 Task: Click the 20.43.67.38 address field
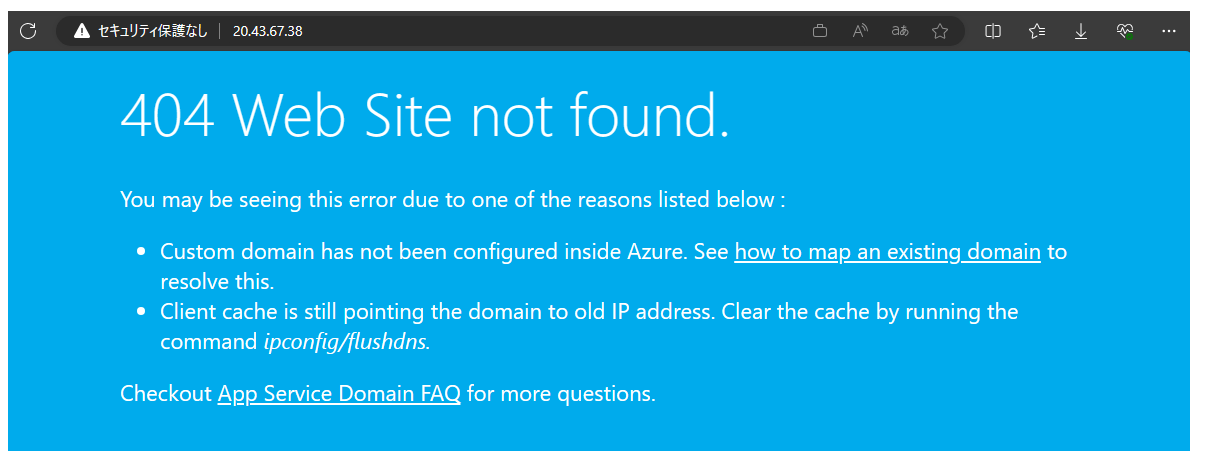point(267,31)
